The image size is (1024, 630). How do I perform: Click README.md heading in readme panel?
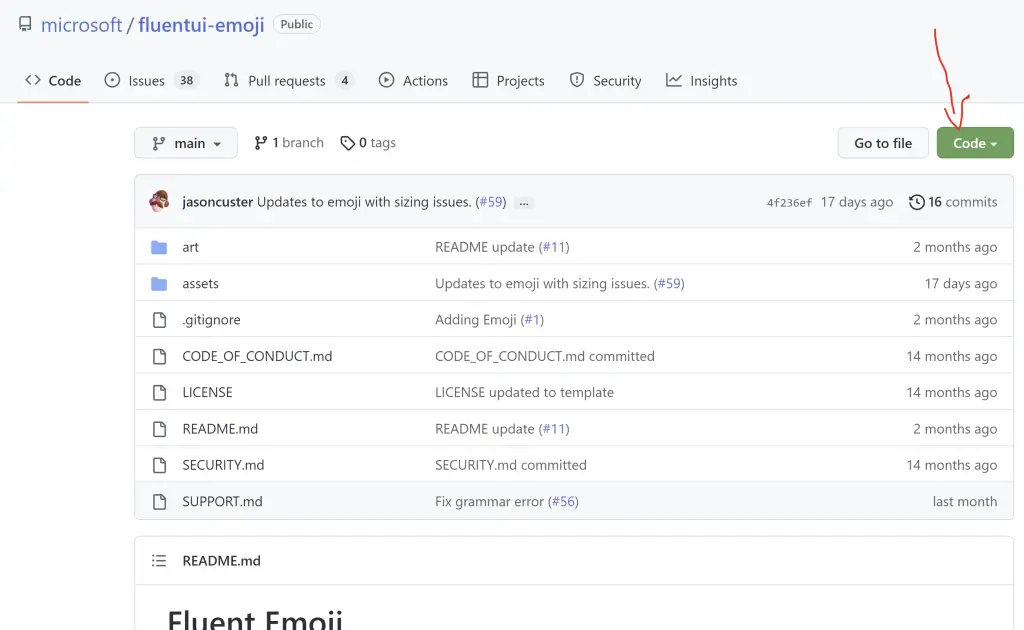pos(221,560)
